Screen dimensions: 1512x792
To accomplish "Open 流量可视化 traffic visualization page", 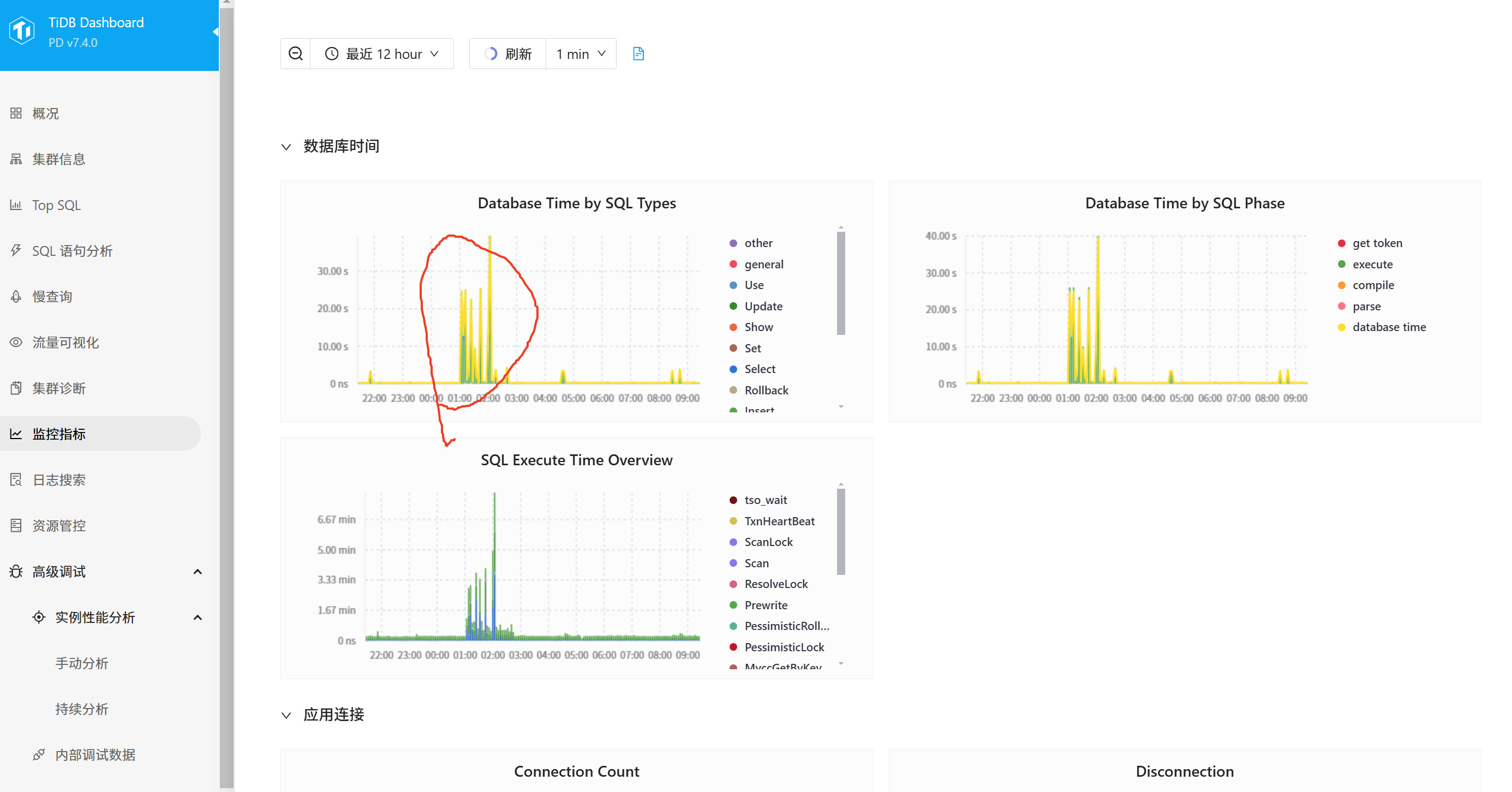I will 65,343.
